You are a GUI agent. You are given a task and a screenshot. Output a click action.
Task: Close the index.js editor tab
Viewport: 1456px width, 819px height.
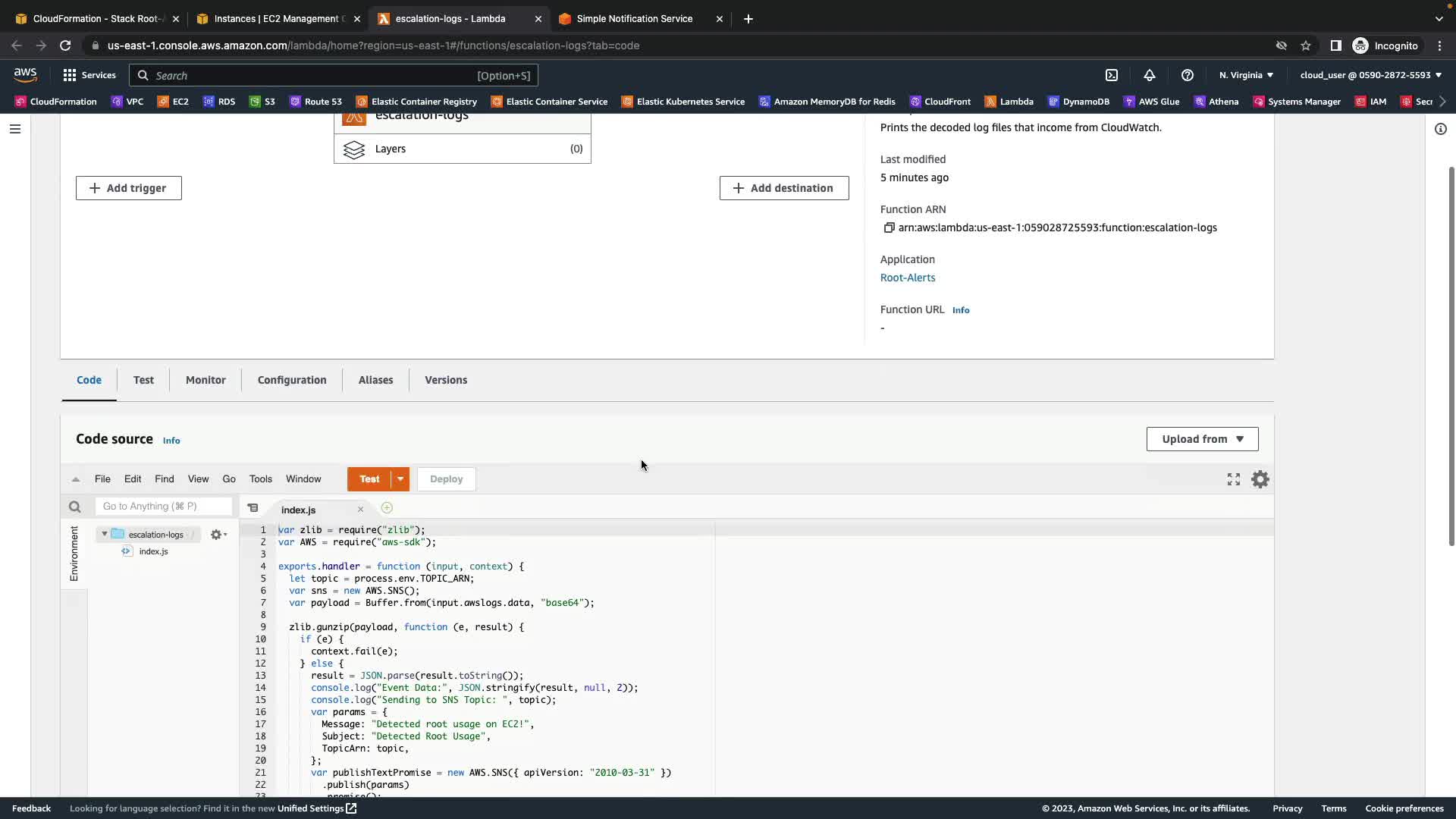pyautogui.click(x=360, y=510)
